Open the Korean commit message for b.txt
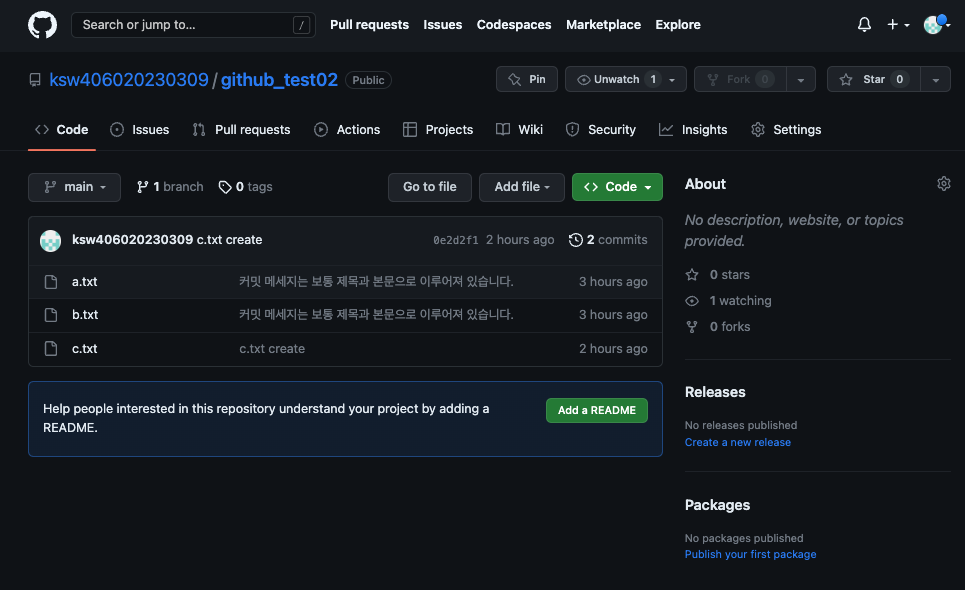 pyautogui.click(x=376, y=315)
